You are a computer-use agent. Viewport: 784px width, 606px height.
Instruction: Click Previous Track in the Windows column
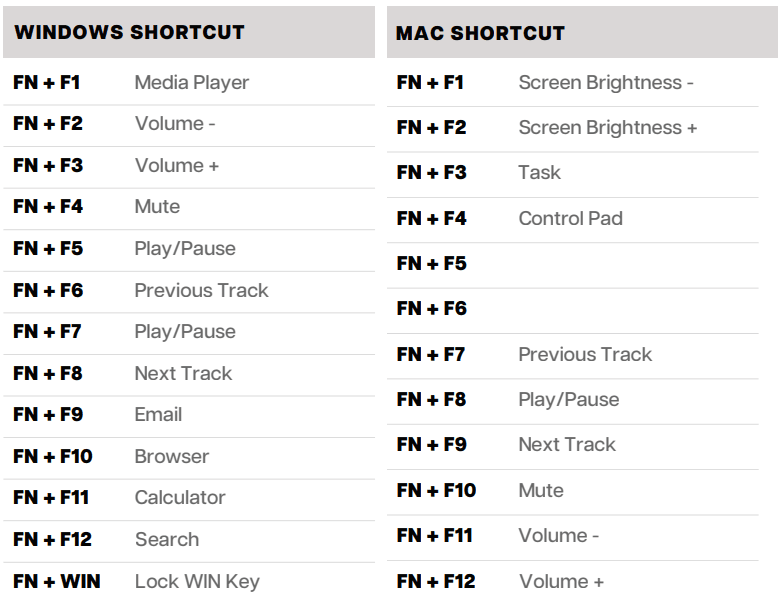pos(201,290)
